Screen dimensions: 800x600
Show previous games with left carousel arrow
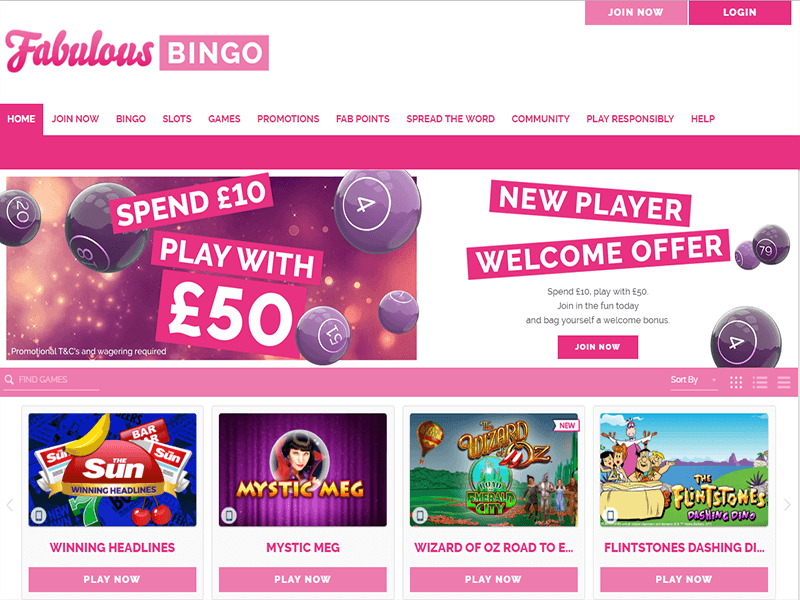pyautogui.click(x=10, y=505)
